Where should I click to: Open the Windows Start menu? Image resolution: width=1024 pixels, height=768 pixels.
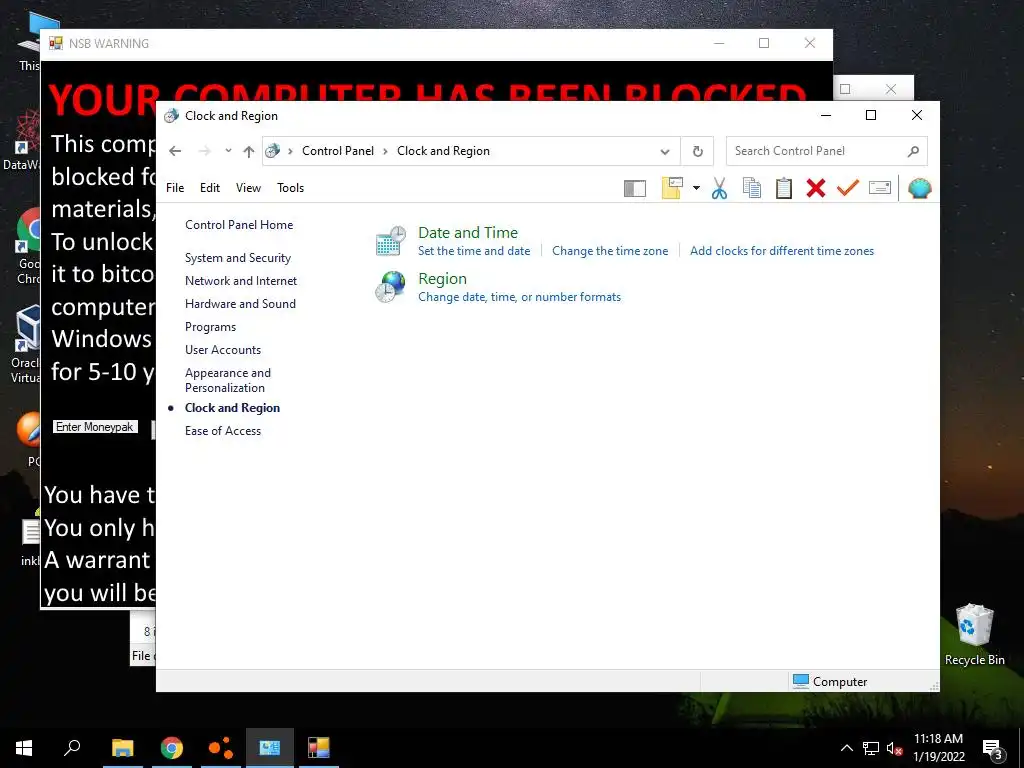click(24, 748)
